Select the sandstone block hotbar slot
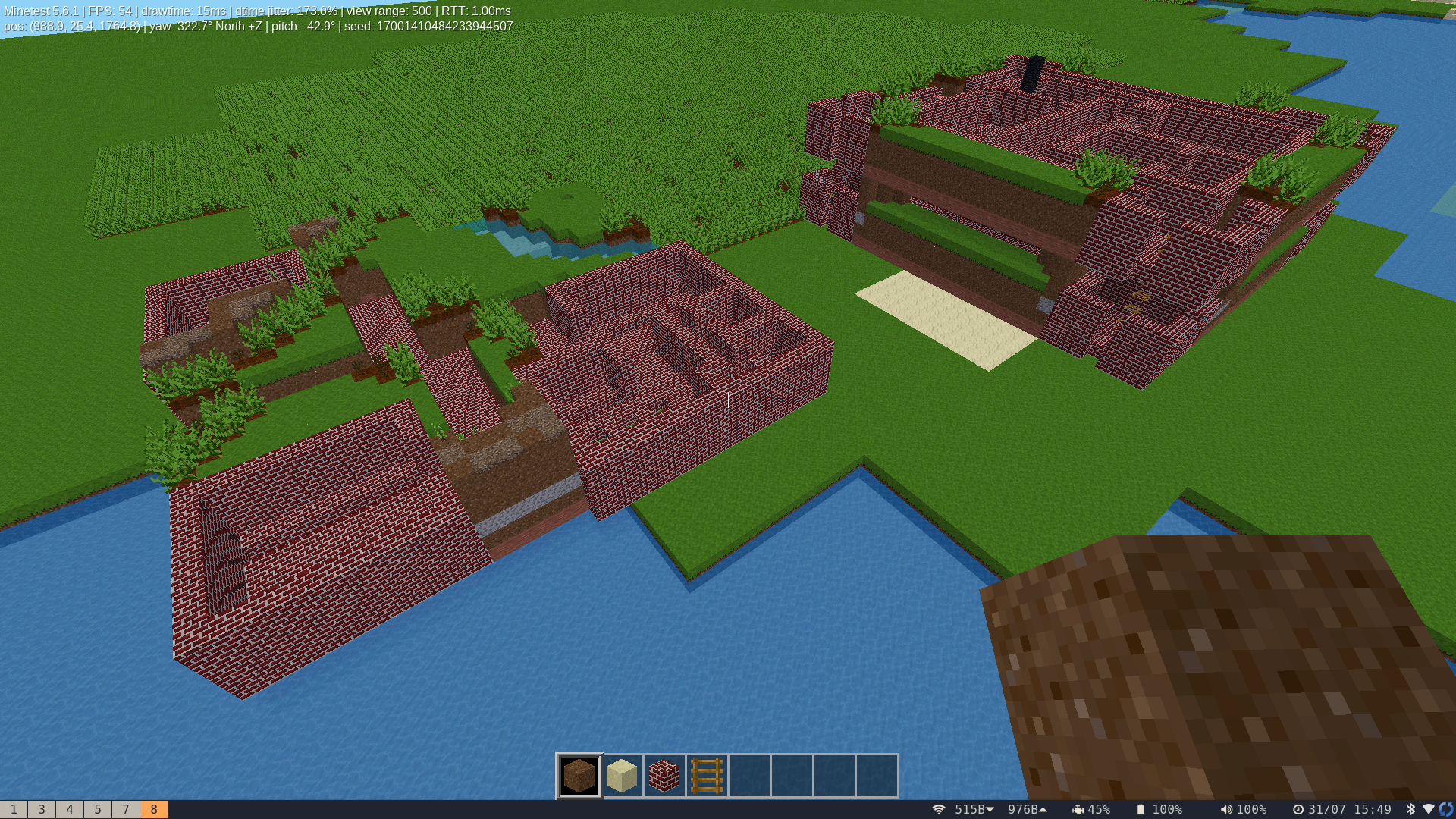The height and width of the screenshot is (819, 1456). click(622, 776)
